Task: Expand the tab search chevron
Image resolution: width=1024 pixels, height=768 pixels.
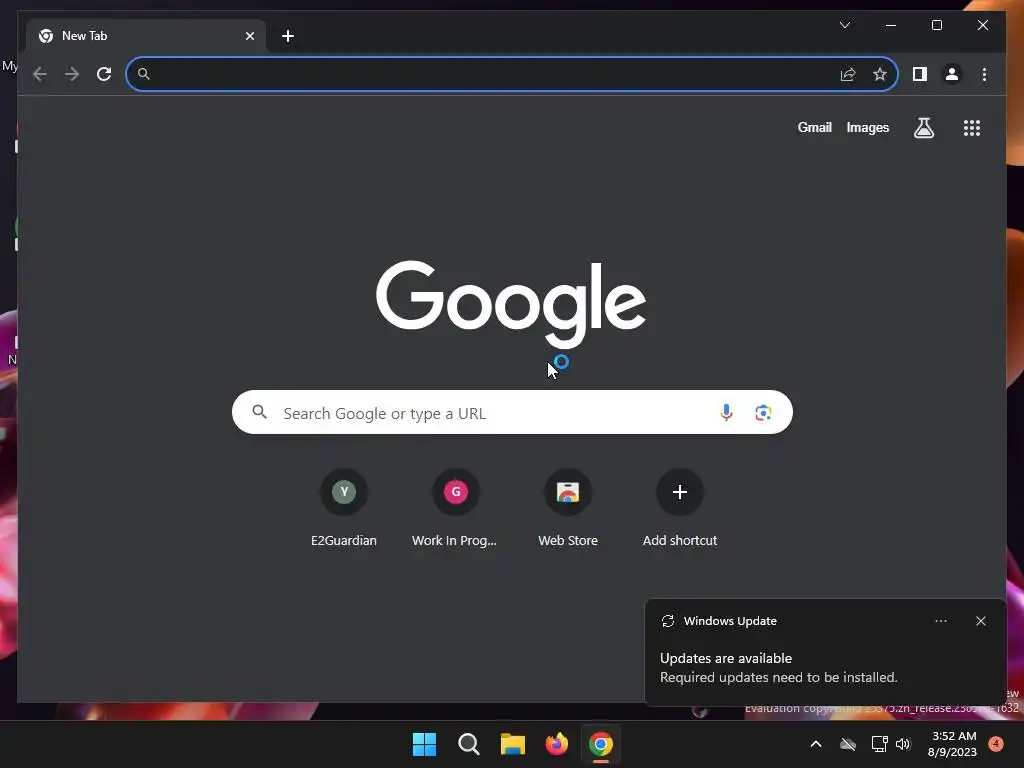Action: [x=844, y=25]
